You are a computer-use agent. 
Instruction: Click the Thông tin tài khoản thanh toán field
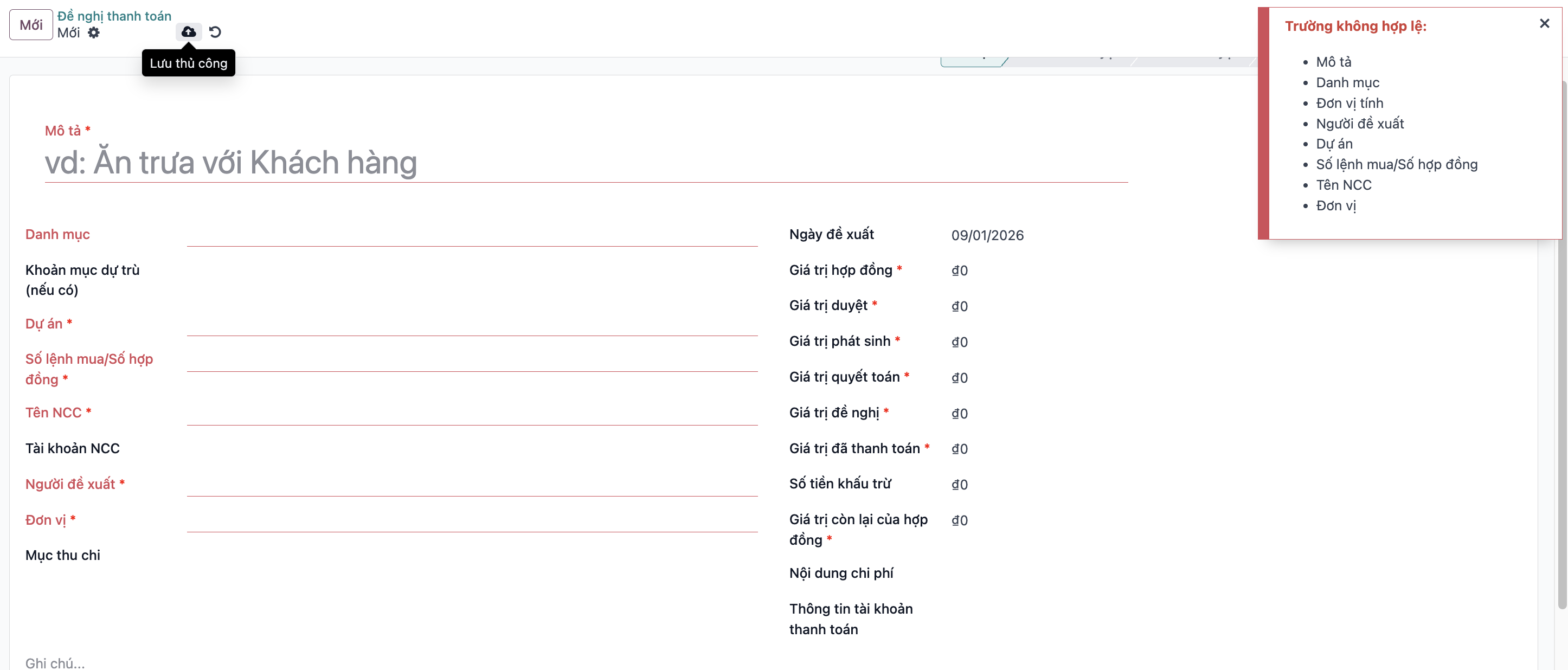point(1236,610)
